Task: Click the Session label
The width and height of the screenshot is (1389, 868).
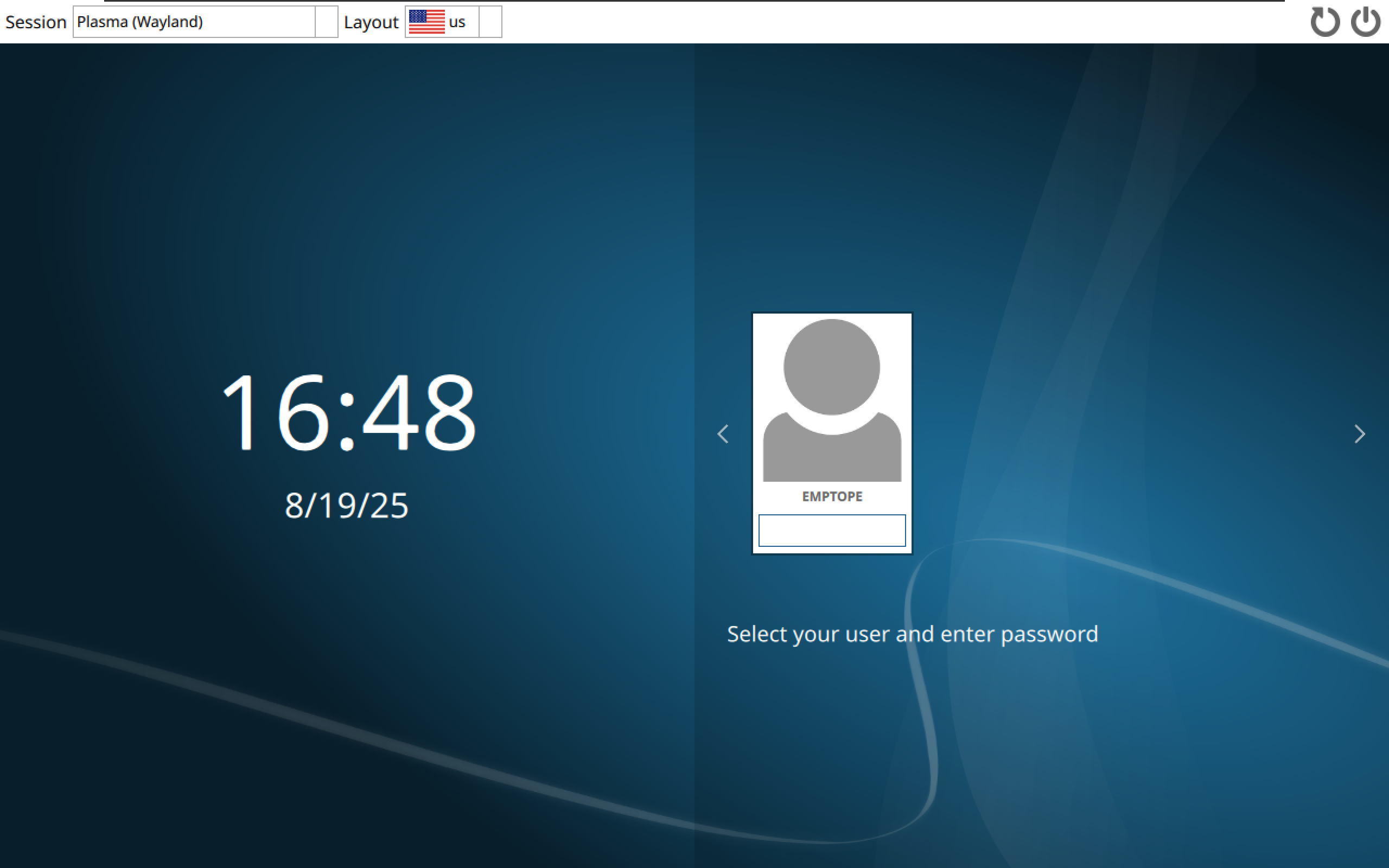Action: [36, 22]
